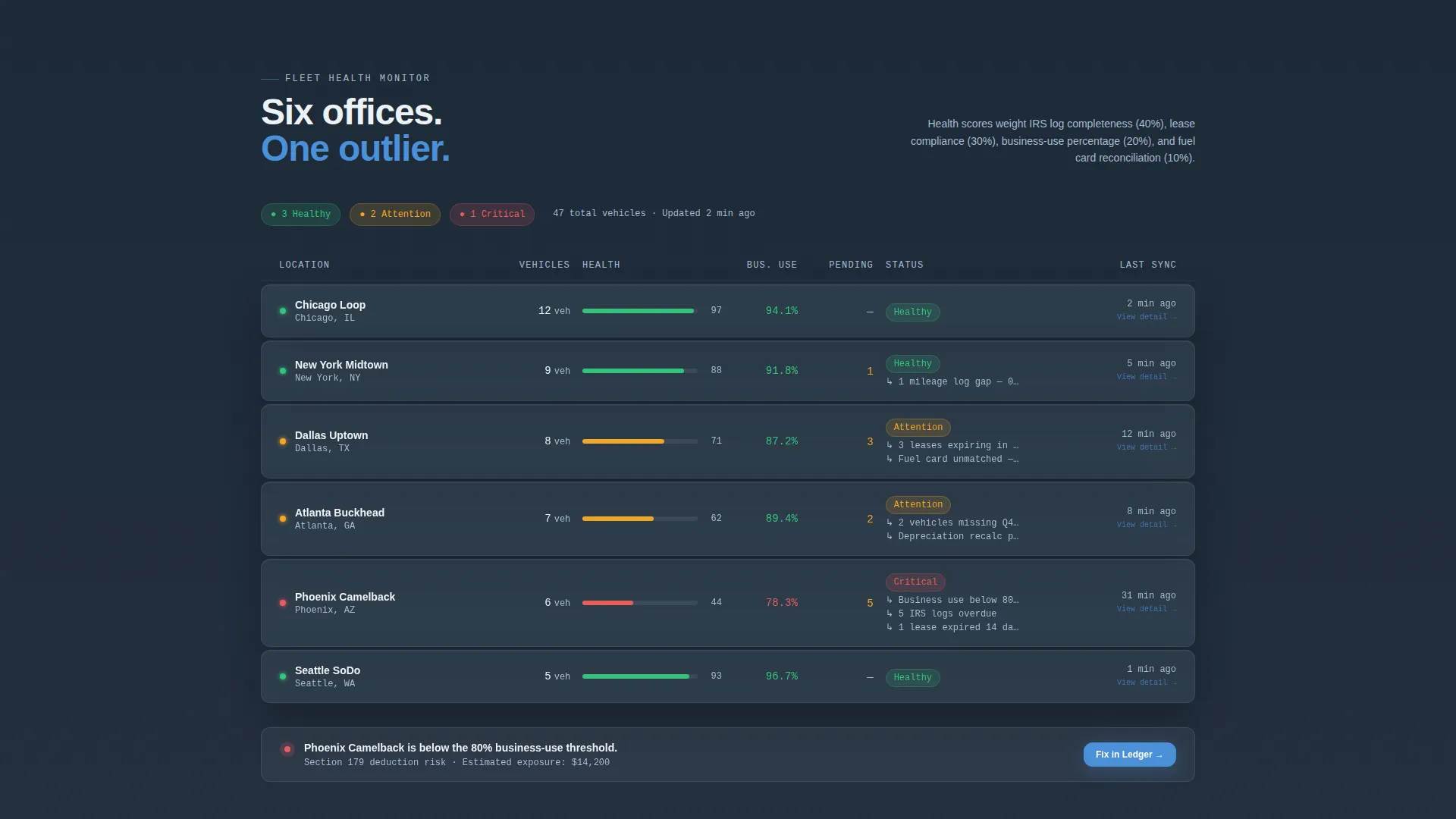
Task: Select the Dallas Uptown location name
Action: click(x=331, y=435)
